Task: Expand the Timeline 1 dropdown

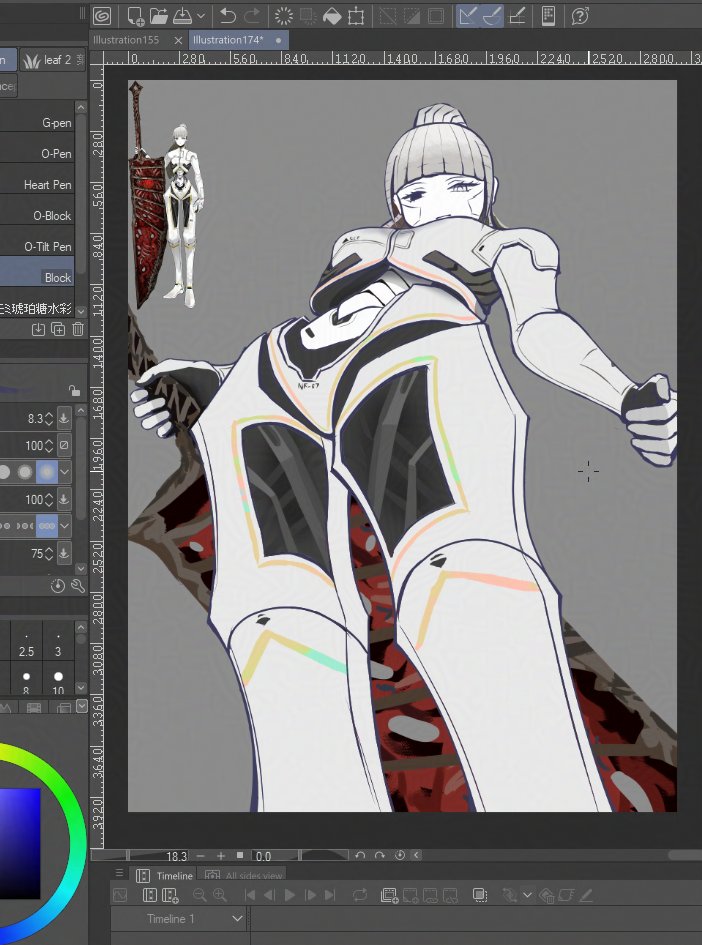Action: pos(237,918)
